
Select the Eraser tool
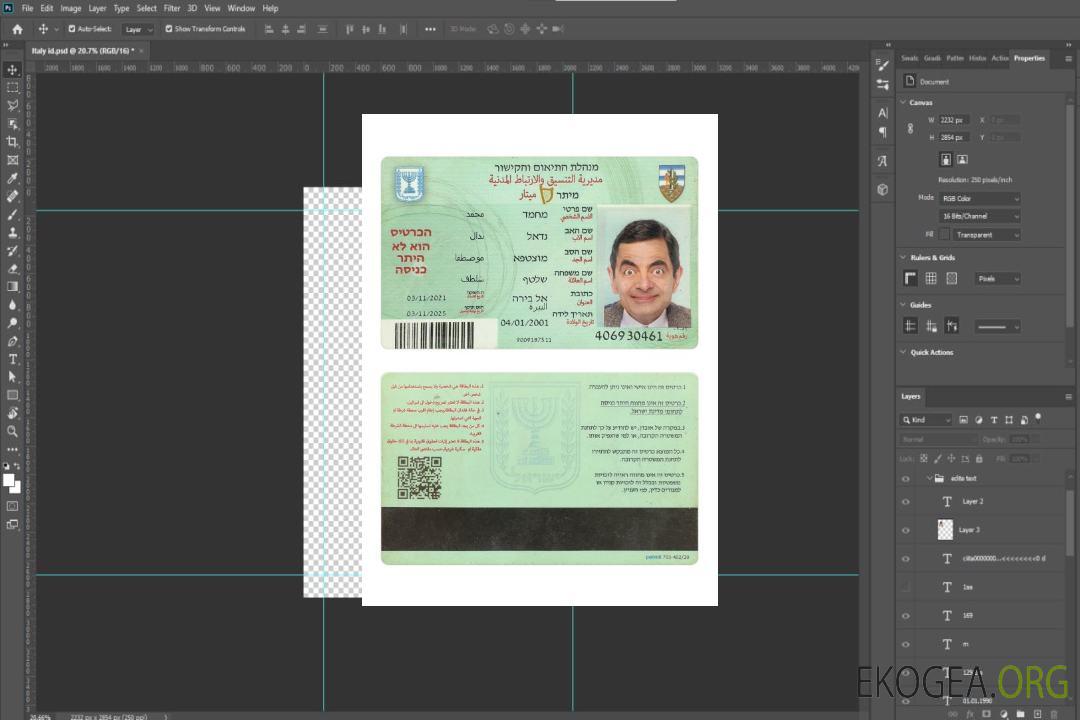[12, 269]
